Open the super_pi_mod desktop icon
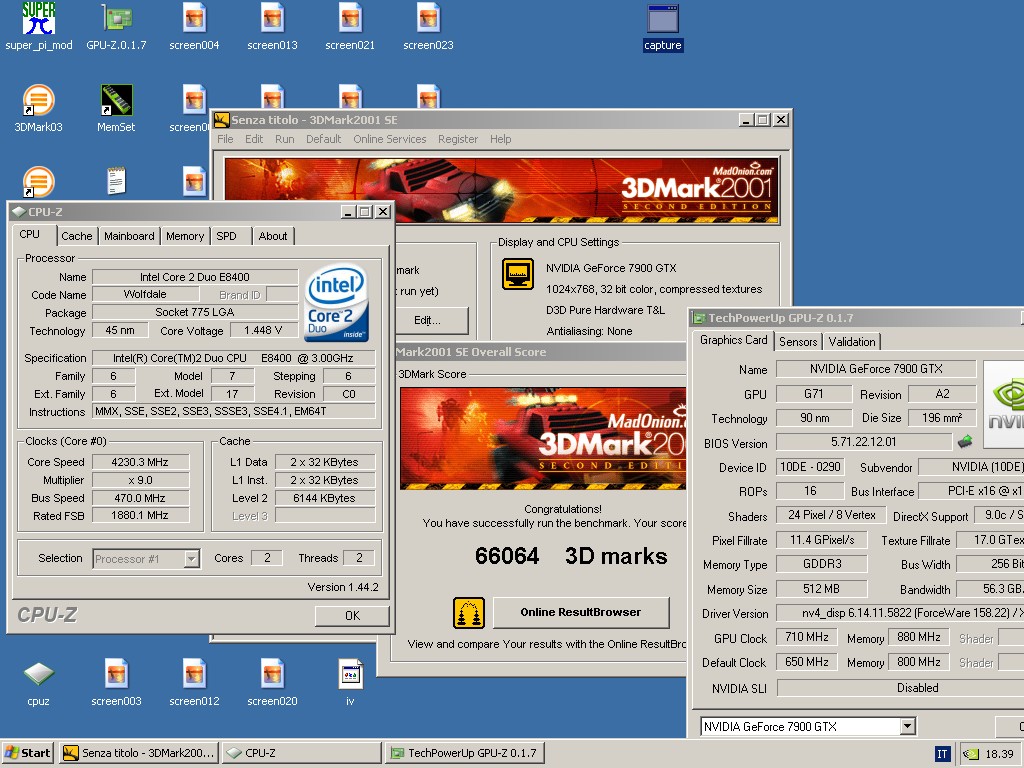1024x768 pixels. [39, 26]
